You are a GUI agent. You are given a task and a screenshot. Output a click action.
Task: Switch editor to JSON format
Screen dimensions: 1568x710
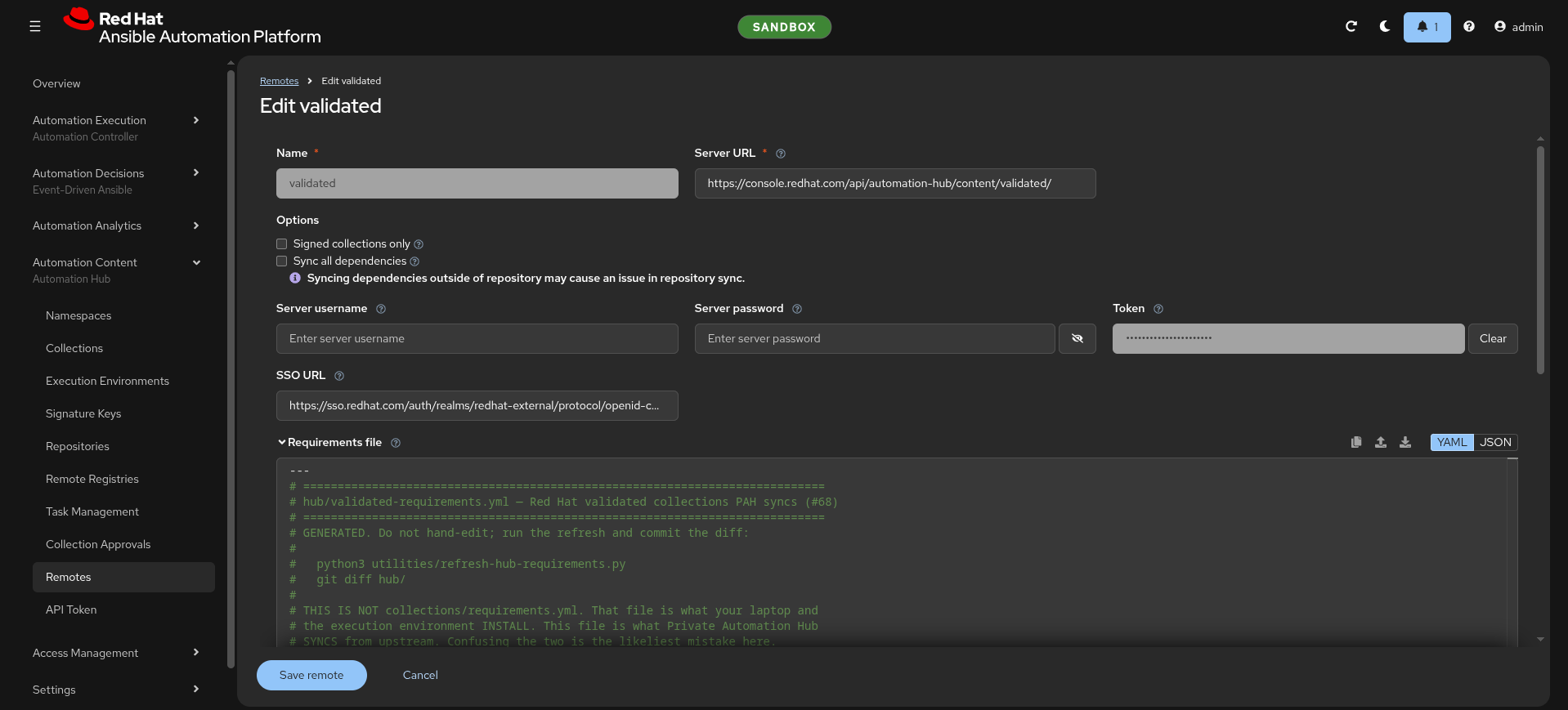[1496, 442]
